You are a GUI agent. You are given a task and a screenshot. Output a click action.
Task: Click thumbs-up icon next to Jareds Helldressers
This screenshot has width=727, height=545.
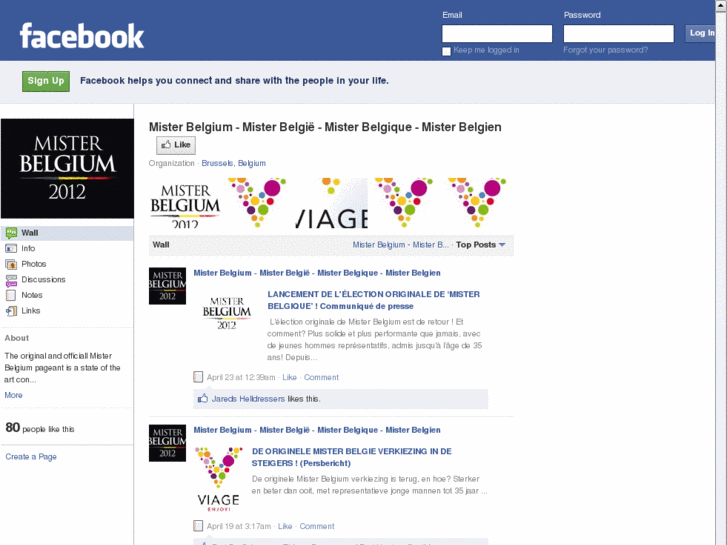(x=203, y=398)
